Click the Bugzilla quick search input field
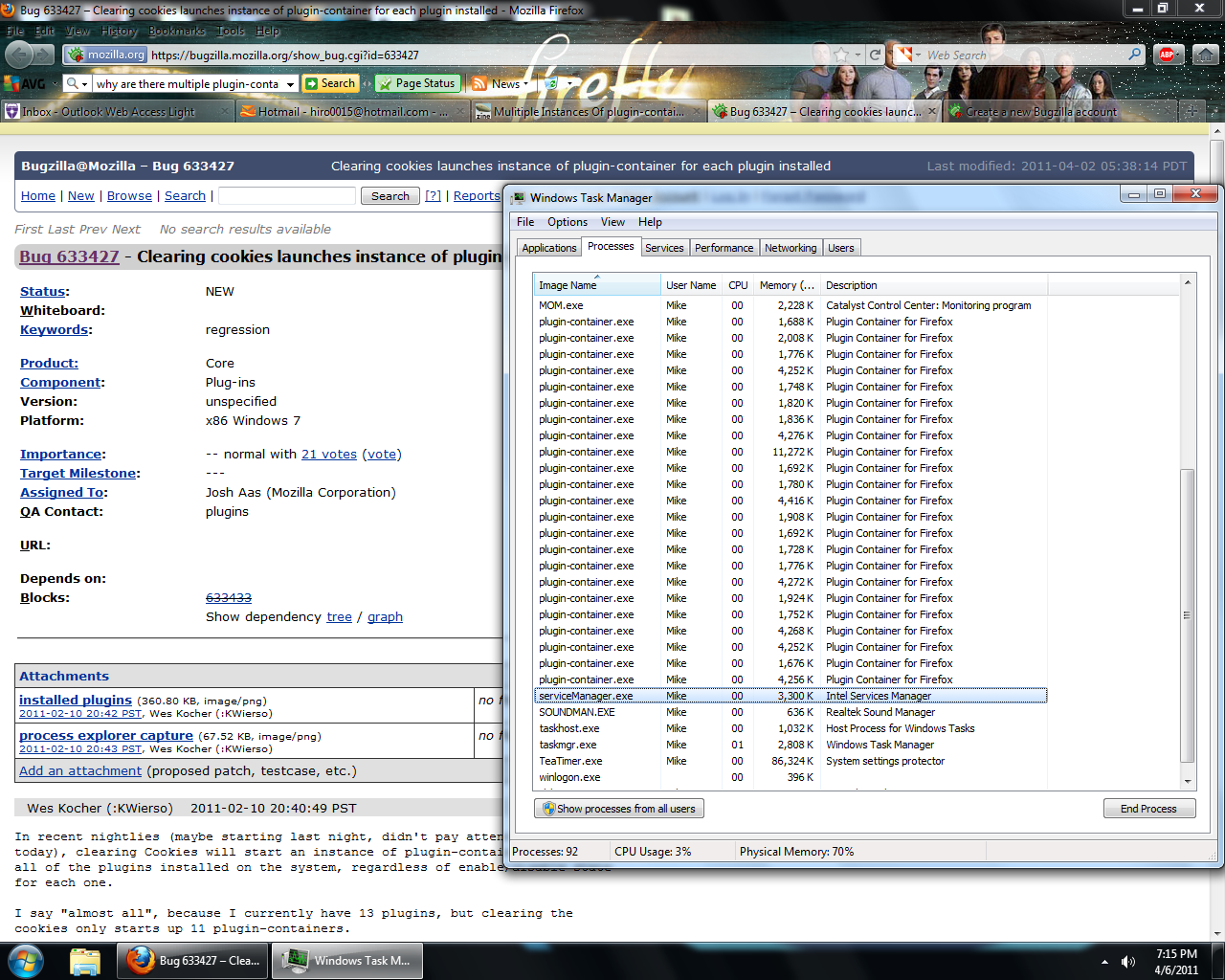Image resolution: width=1225 pixels, height=980 pixels. (287, 196)
